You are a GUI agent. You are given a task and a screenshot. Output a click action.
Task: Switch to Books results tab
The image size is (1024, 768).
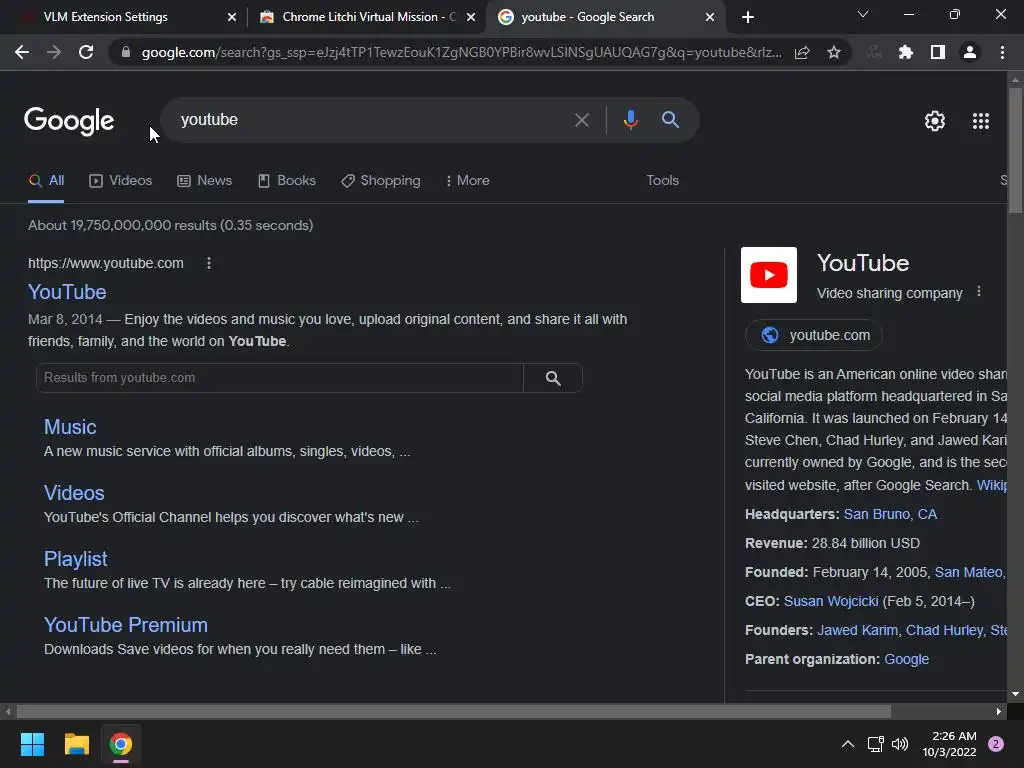pos(287,181)
